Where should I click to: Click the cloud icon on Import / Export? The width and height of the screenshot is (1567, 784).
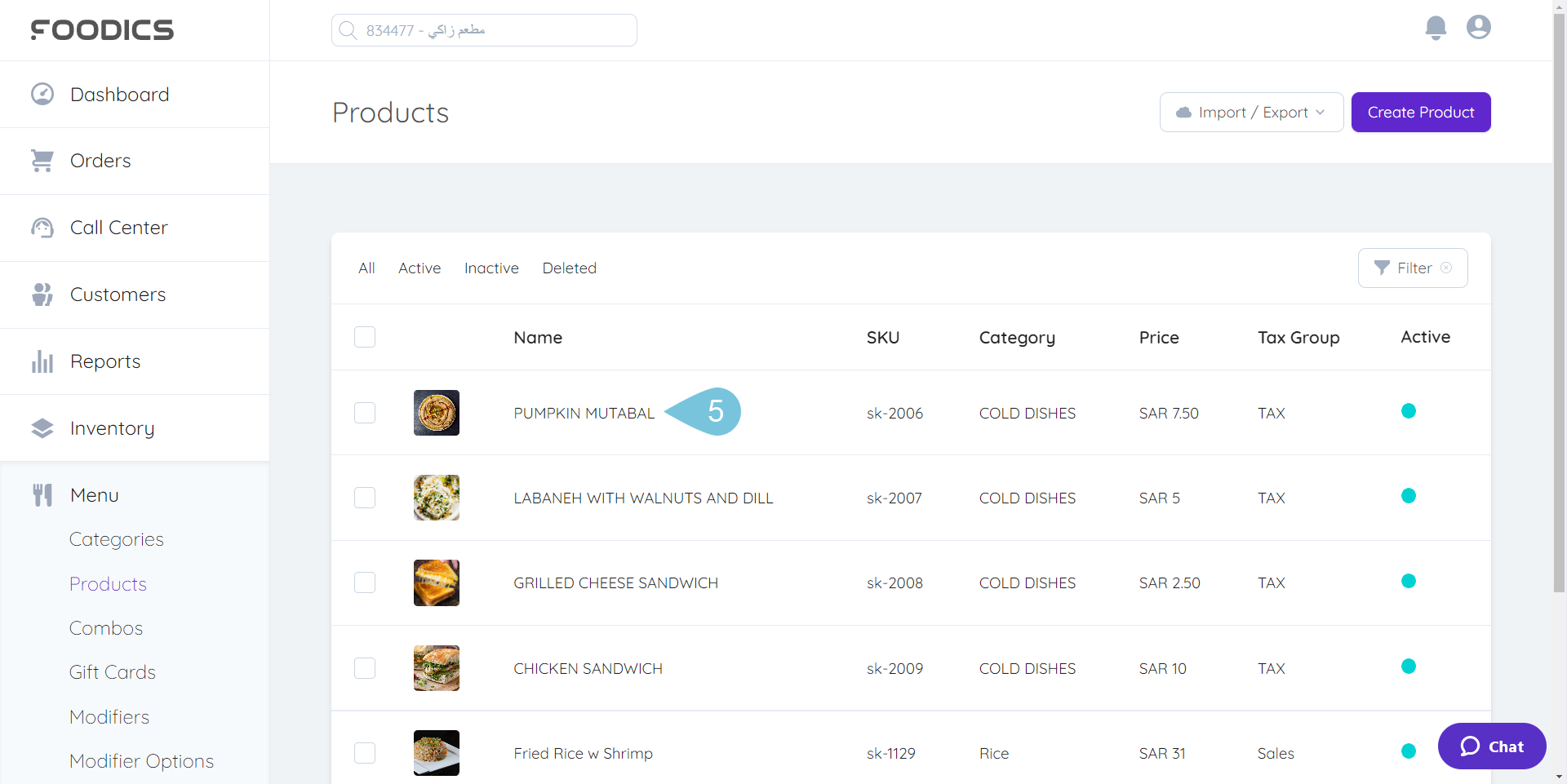click(1183, 113)
